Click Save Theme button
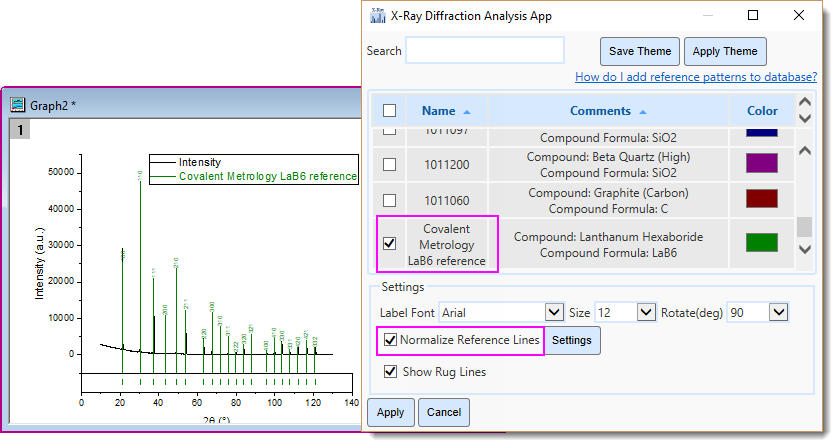 (640, 51)
